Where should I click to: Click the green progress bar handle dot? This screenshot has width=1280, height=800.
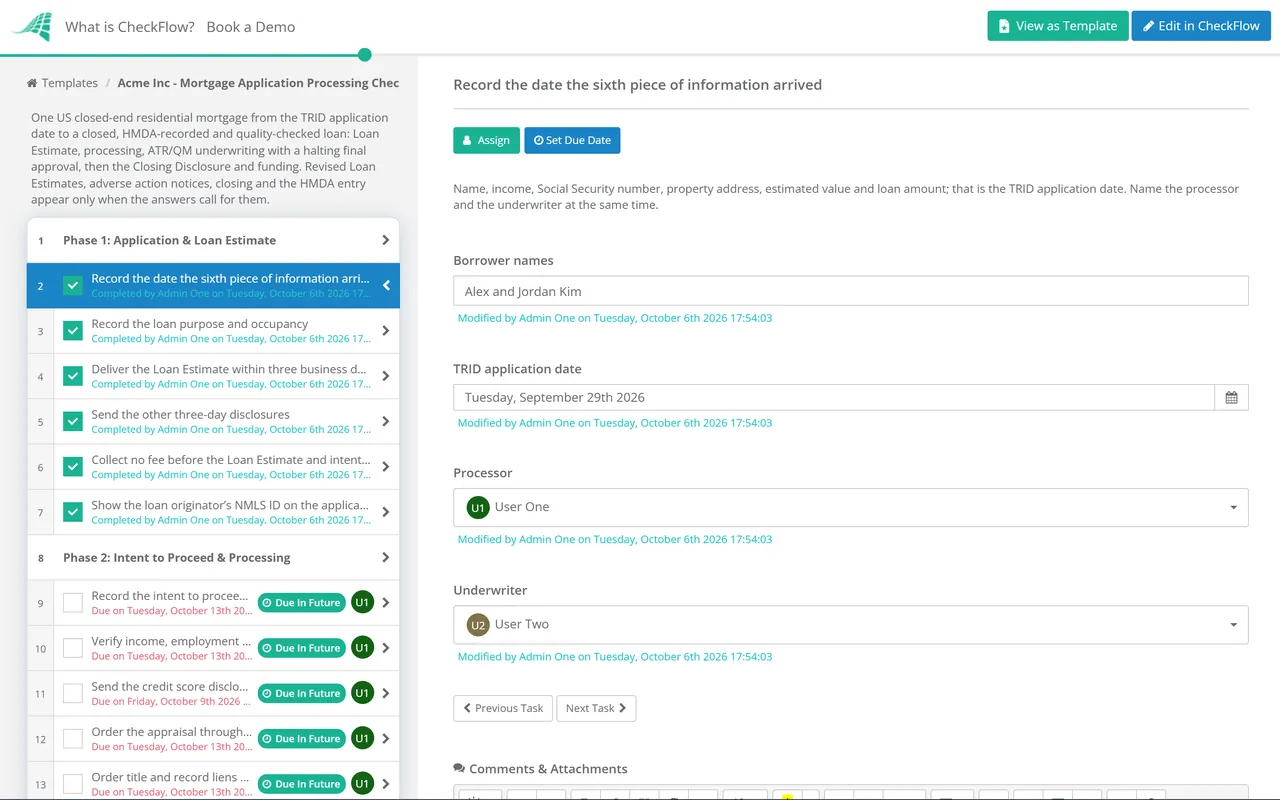pos(365,55)
